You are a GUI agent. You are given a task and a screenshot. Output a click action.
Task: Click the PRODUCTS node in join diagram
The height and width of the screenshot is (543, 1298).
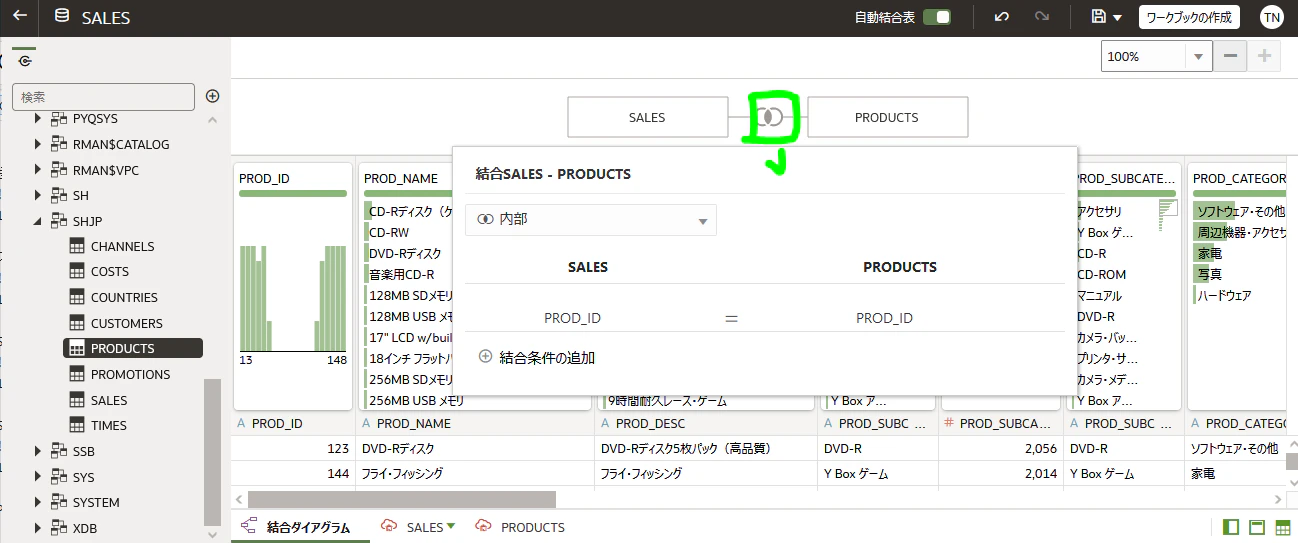click(x=887, y=117)
